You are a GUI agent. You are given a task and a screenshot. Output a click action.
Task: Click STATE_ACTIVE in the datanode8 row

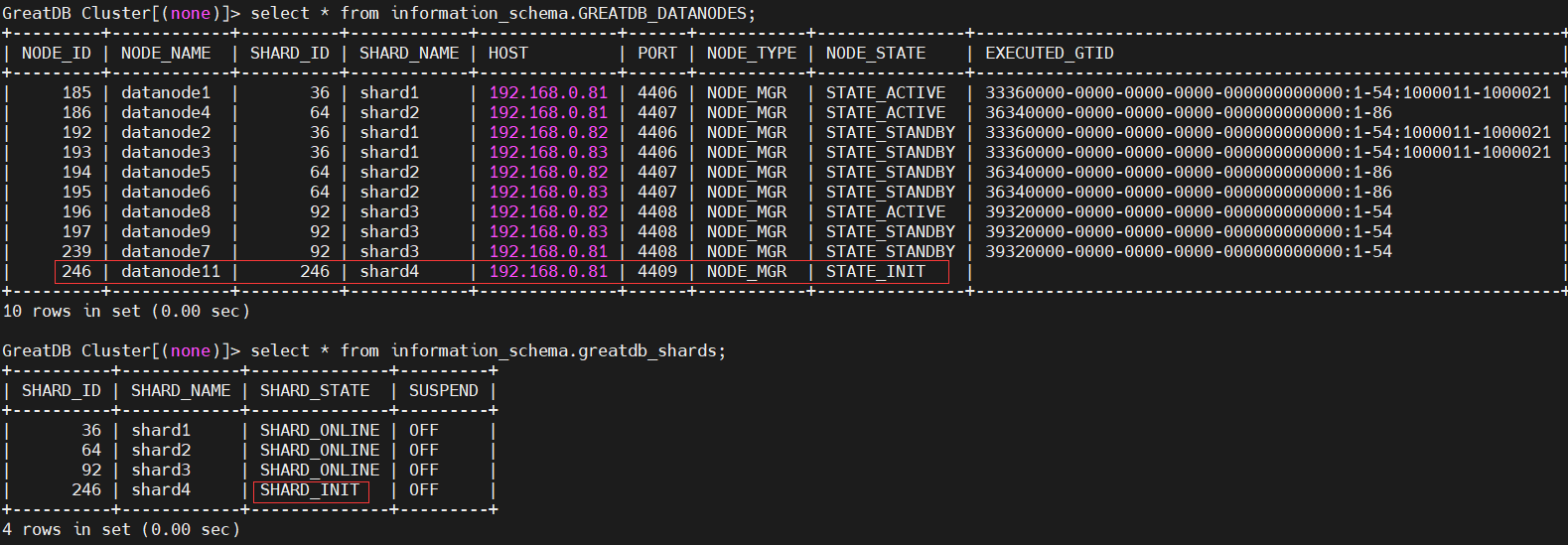[886, 212]
